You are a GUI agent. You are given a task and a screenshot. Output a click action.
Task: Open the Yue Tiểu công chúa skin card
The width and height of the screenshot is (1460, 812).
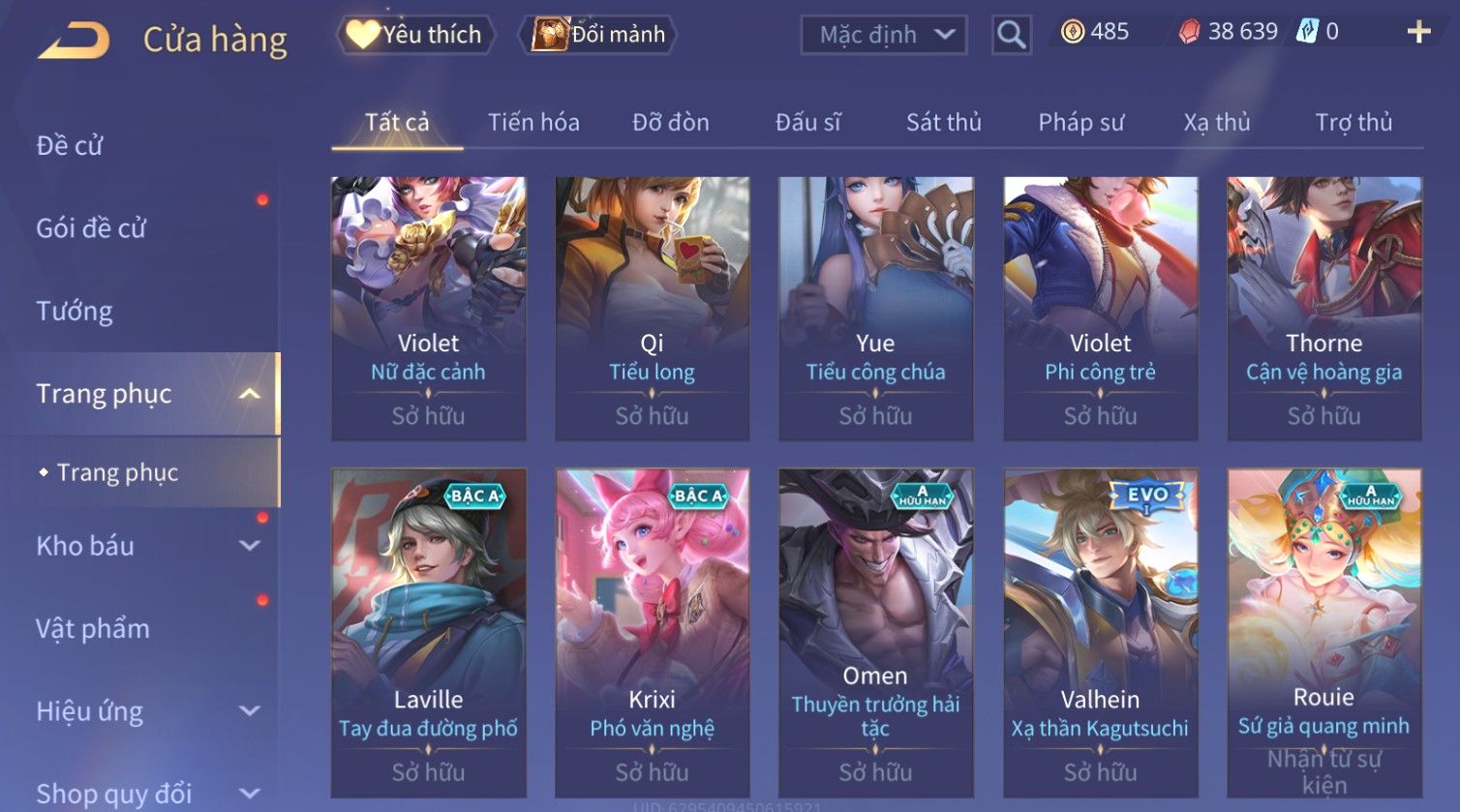pos(875,309)
